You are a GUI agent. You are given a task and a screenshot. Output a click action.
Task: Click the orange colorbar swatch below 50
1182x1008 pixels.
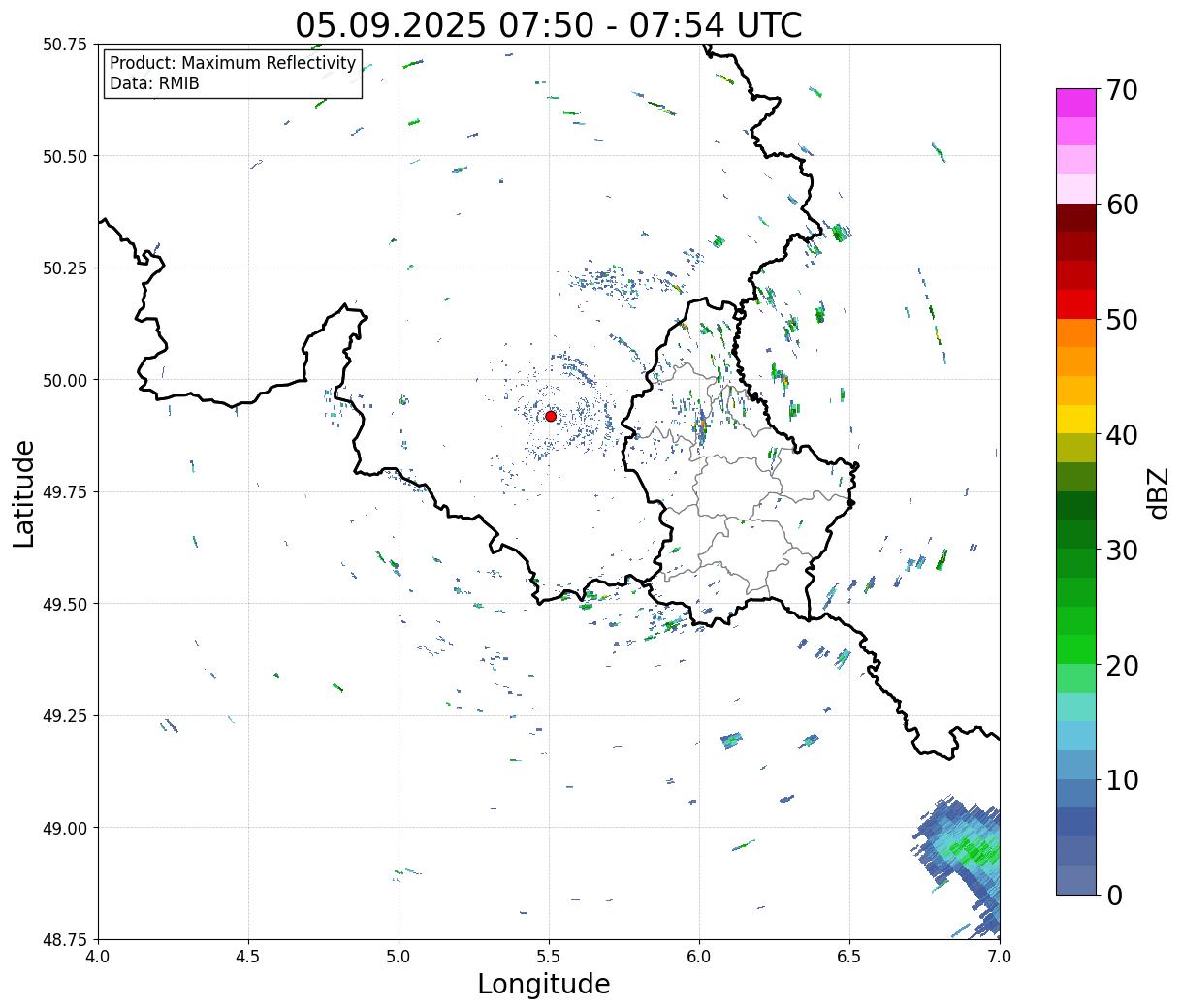1076,332
